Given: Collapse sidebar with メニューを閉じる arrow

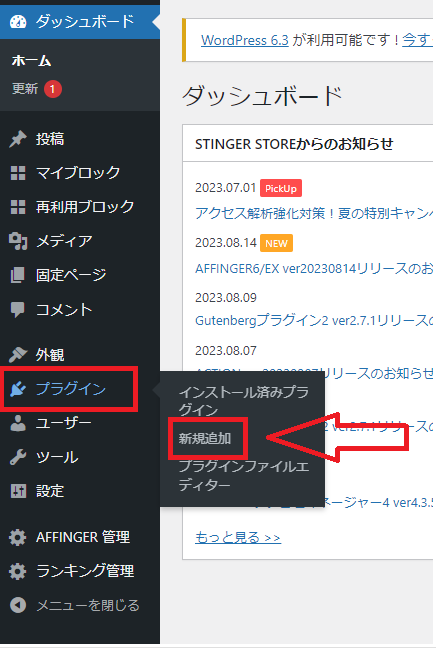Looking at the screenshot, I should pyautogui.click(x=75, y=605).
